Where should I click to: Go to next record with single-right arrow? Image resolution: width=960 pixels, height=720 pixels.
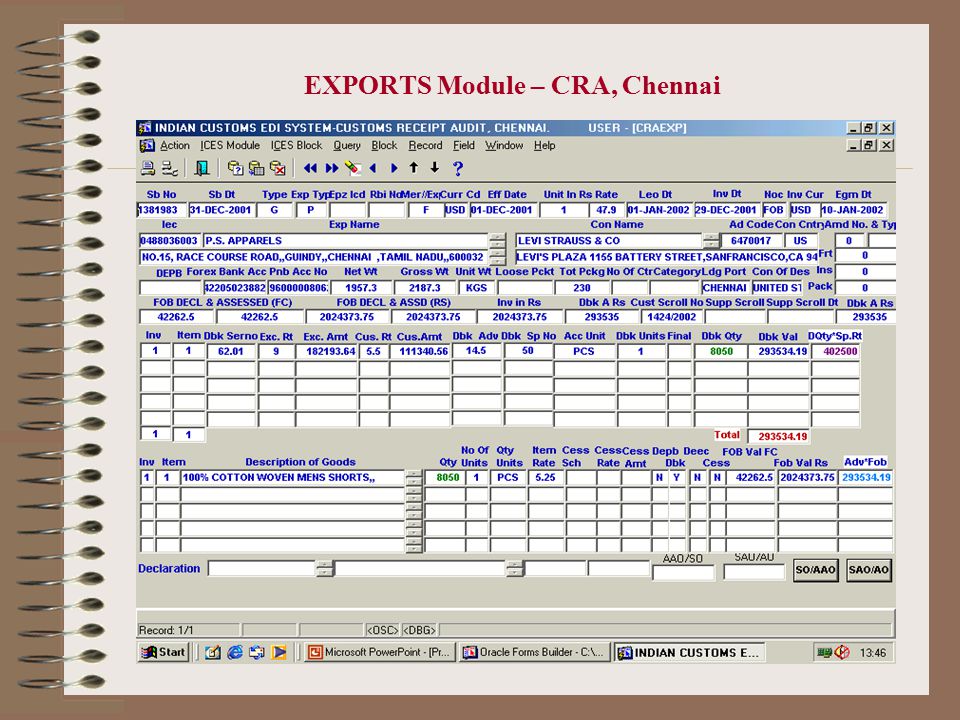394,168
